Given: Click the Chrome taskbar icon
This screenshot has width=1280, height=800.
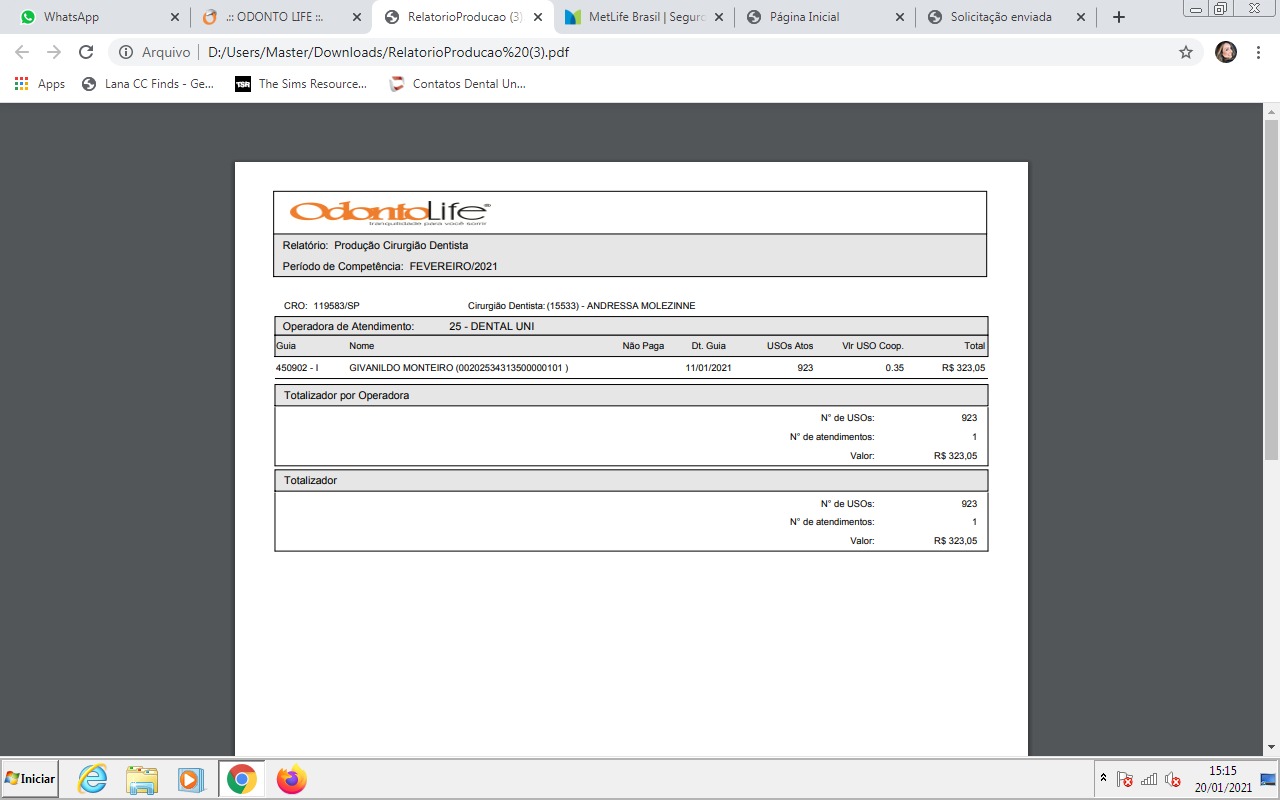Looking at the screenshot, I should coord(241,779).
